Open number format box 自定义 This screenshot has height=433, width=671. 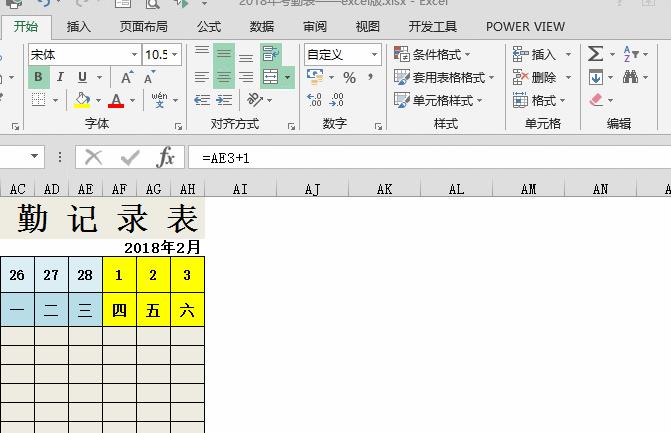(x=343, y=55)
